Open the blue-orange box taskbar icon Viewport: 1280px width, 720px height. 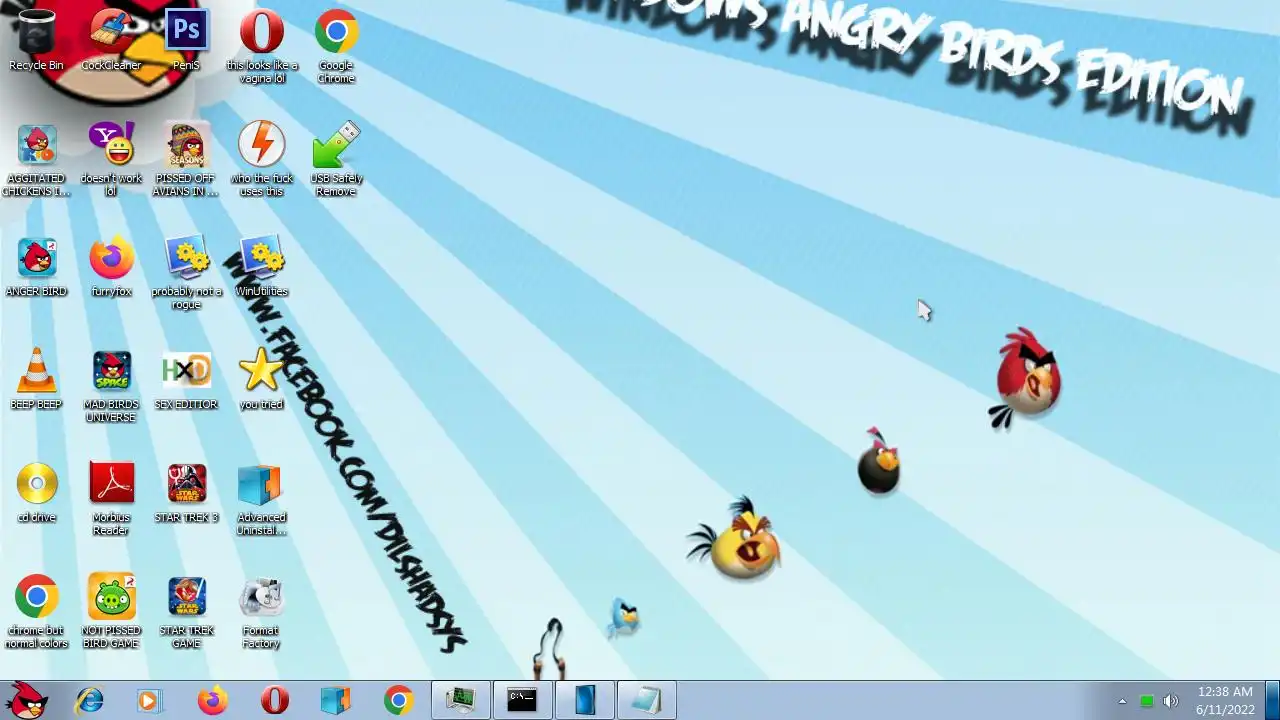(336, 700)
